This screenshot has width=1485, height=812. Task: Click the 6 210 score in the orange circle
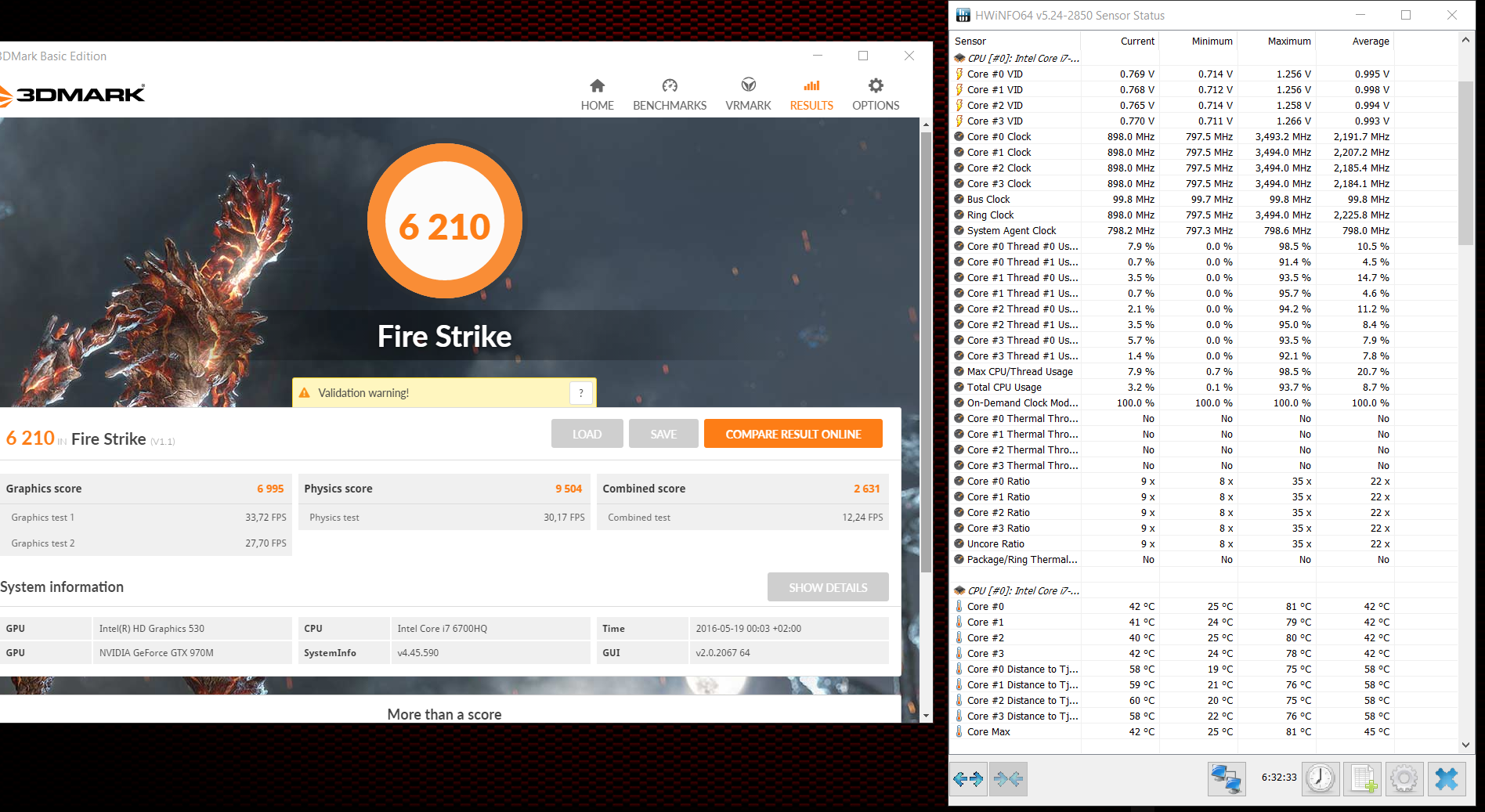[444, 227]
